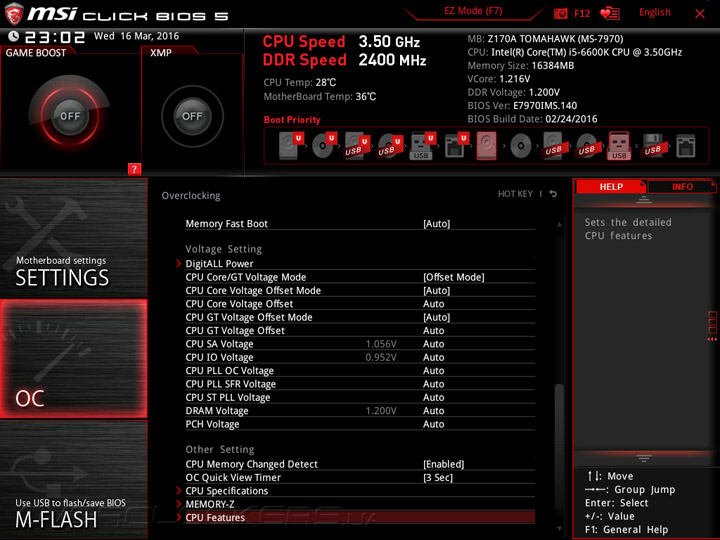
Task: Select the CPU SA Voltage Auto field
Action: [x=433, y=343]
